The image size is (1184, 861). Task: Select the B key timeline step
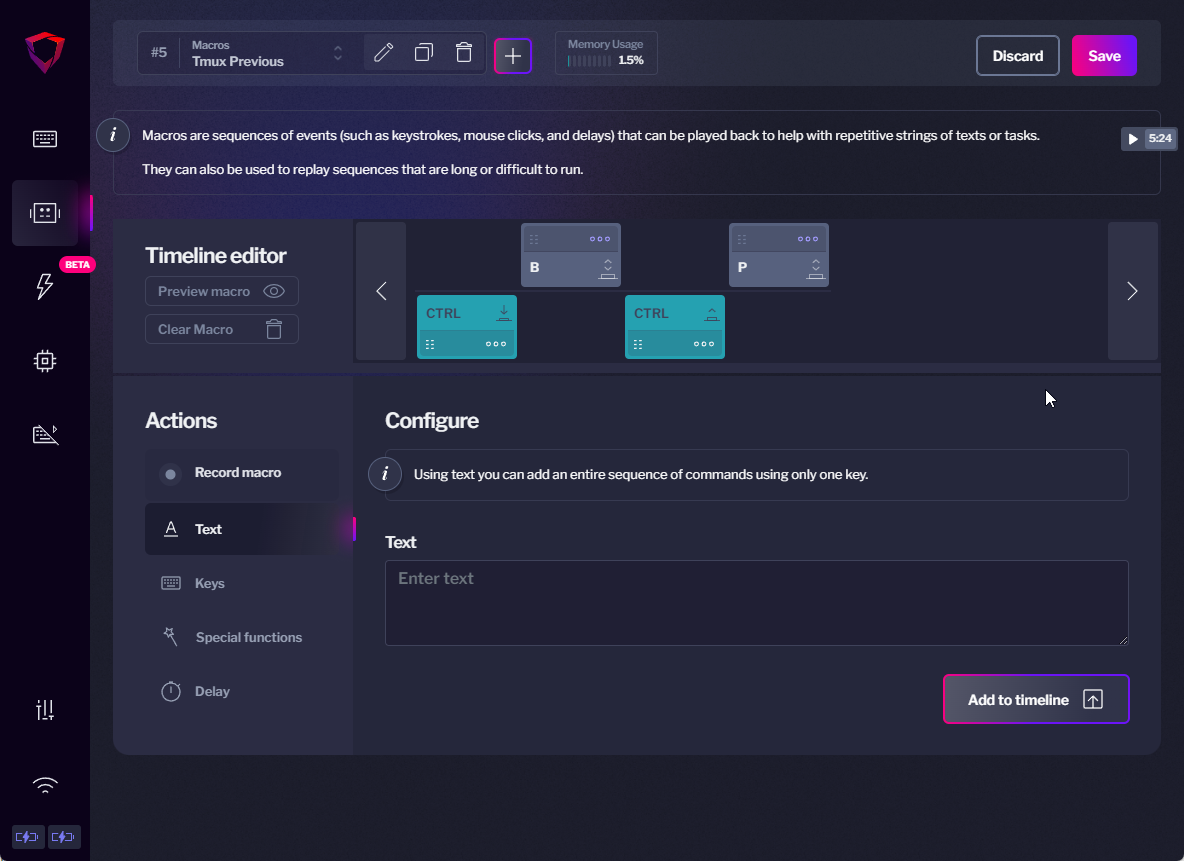pos(571,255)
